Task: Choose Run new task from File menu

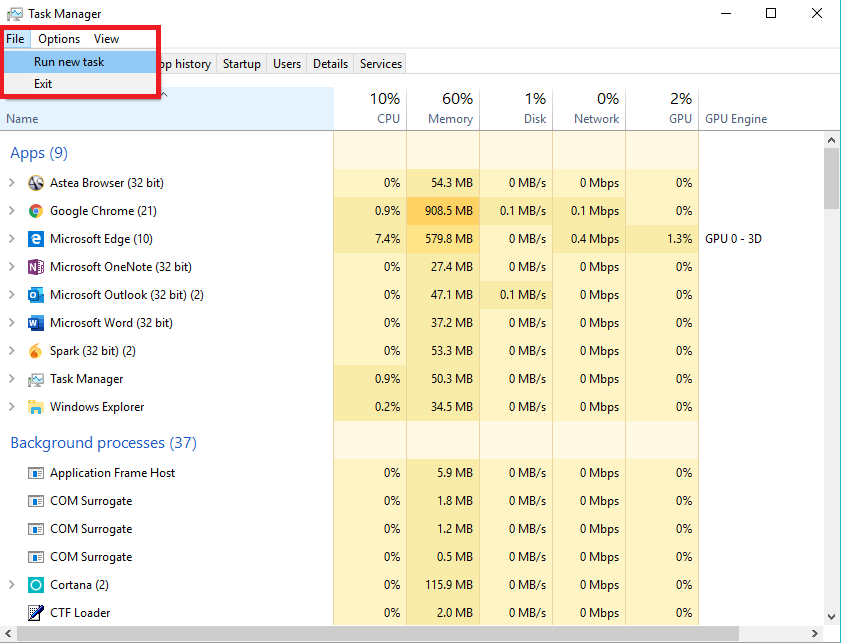Action: coord(80,62)
